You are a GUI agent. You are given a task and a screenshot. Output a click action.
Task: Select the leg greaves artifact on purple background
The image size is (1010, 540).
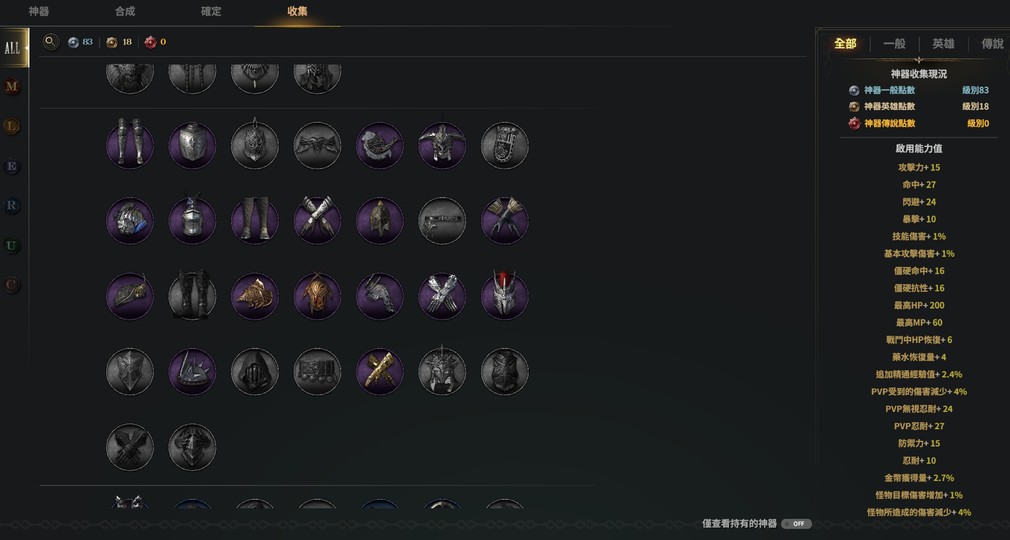point(130,145)
